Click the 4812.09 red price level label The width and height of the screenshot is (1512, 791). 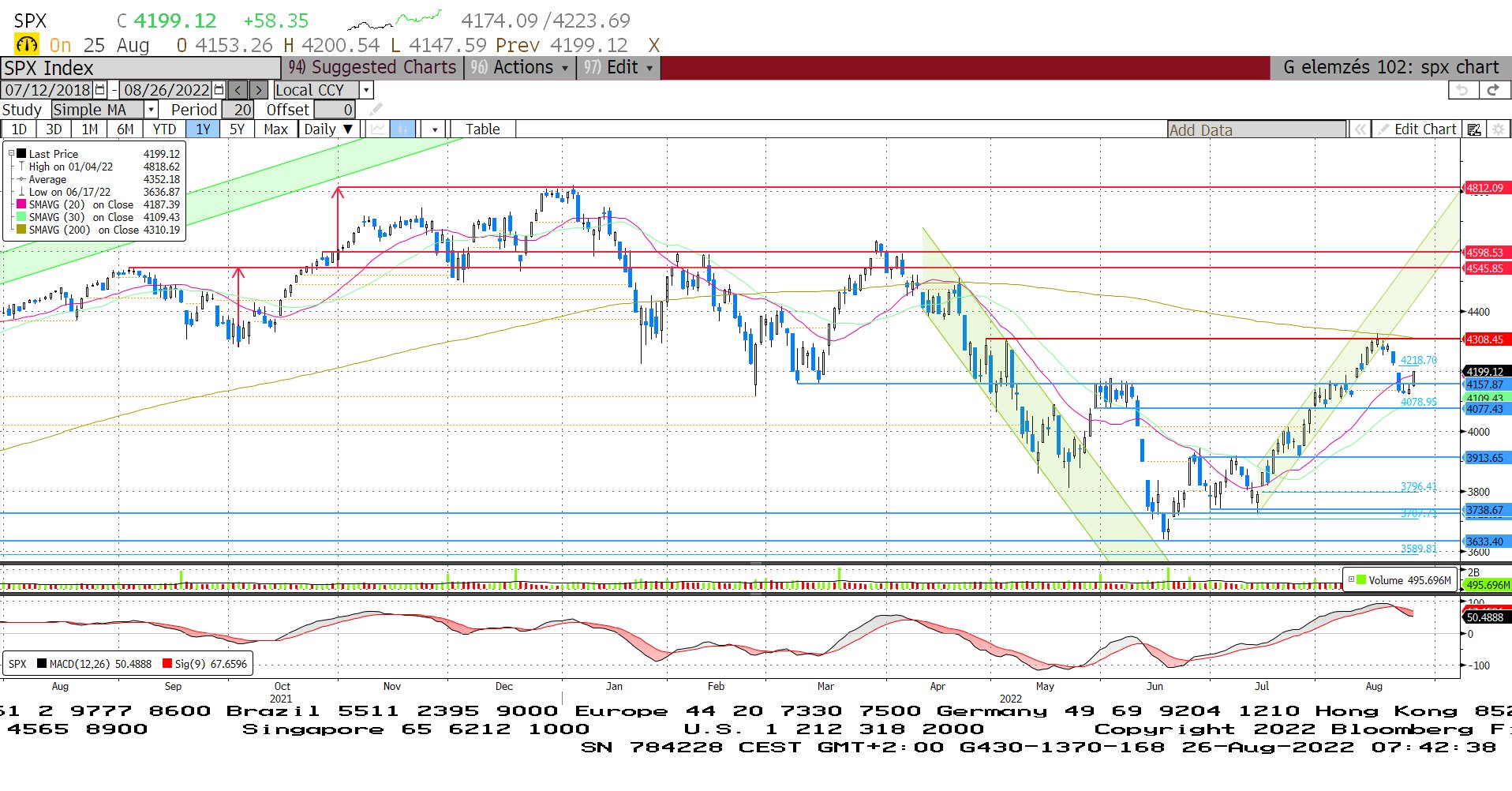[1486, 188]
